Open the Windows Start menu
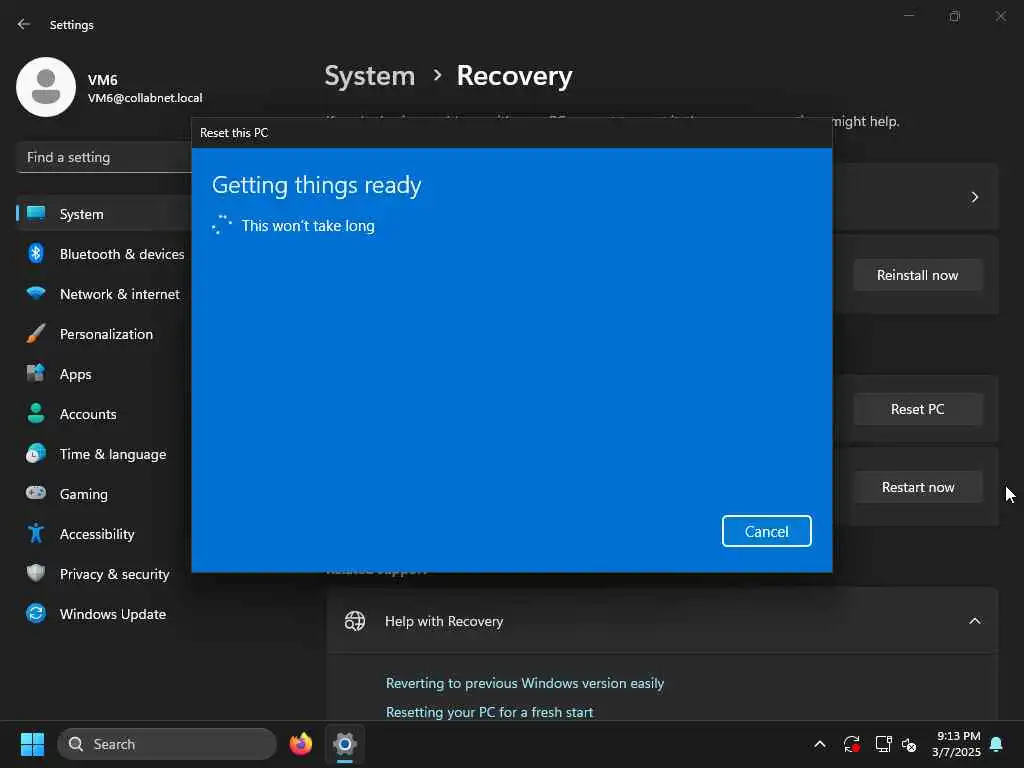The image size is (1024, 768). click(x=32, y=744)
